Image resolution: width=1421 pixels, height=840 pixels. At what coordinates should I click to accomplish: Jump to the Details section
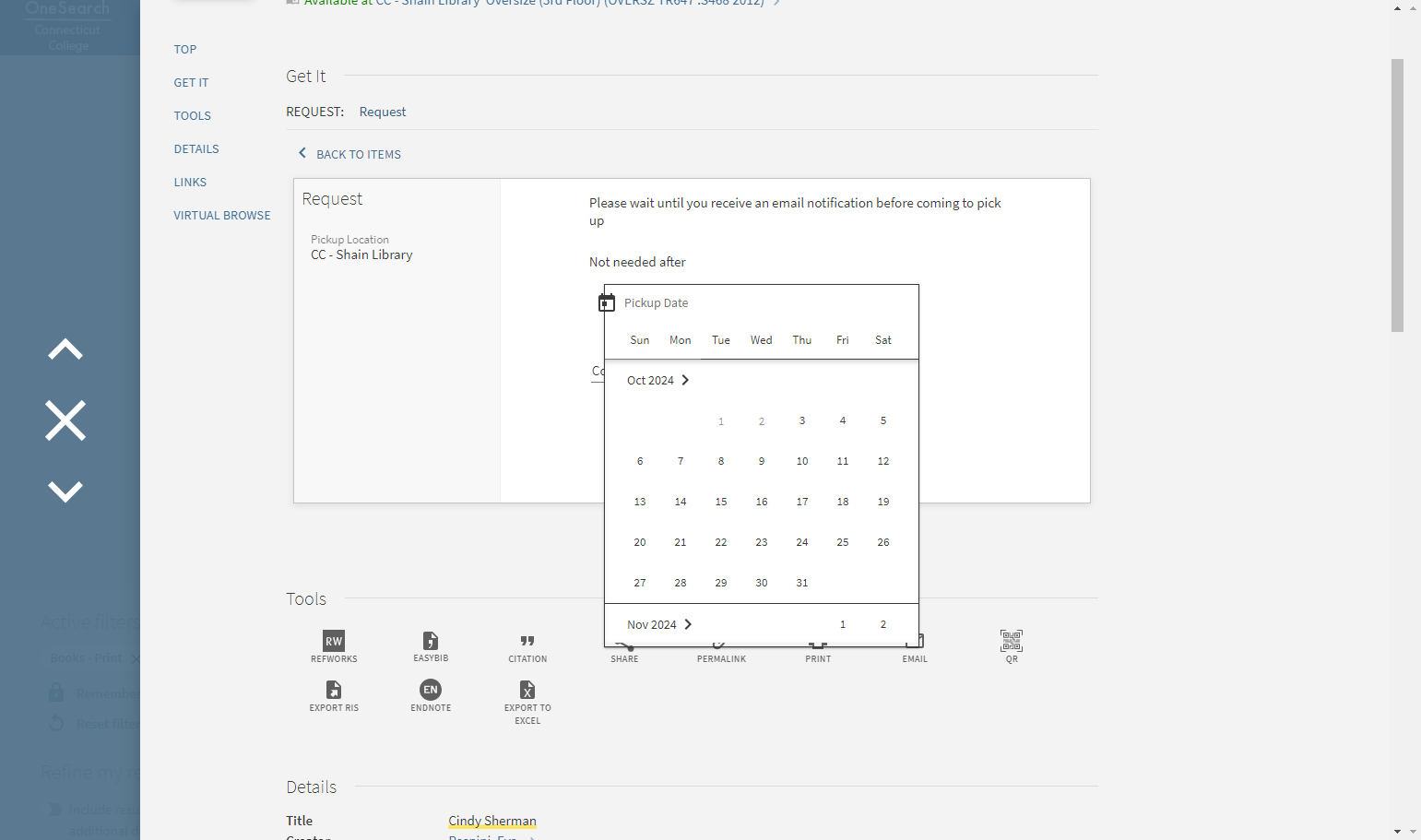196,149
